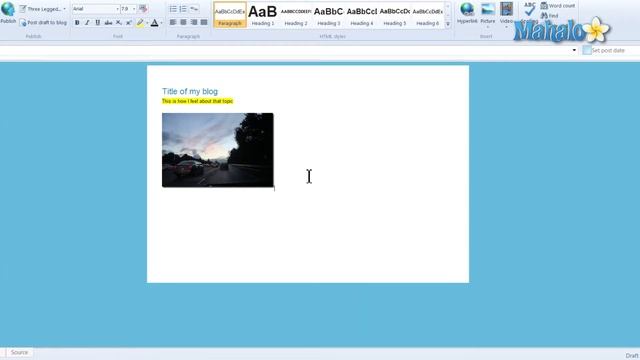Toggle subscript formatting
The image size is (640, 360).
pos(118,23)
